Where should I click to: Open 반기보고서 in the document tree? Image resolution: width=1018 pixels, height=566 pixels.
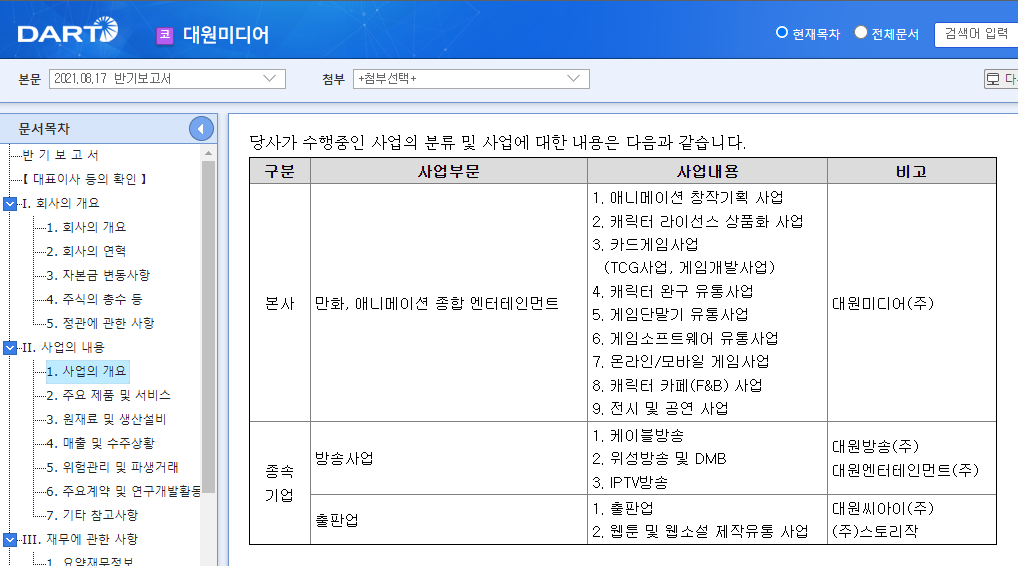[60, 155]
